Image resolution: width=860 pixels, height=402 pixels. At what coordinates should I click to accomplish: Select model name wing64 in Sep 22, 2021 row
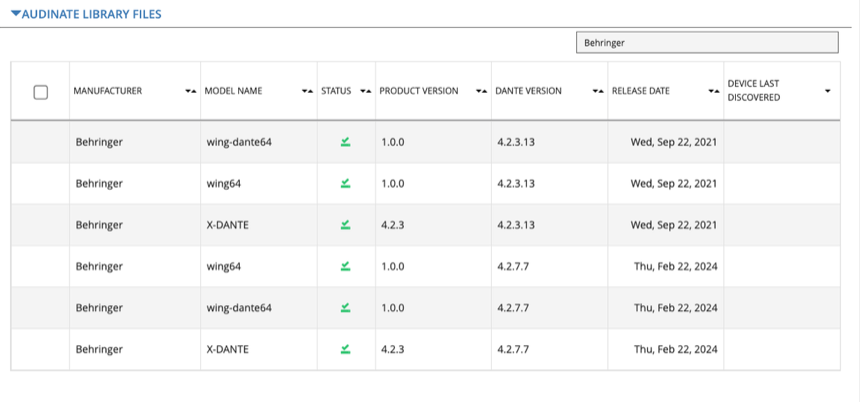point(223,184)
